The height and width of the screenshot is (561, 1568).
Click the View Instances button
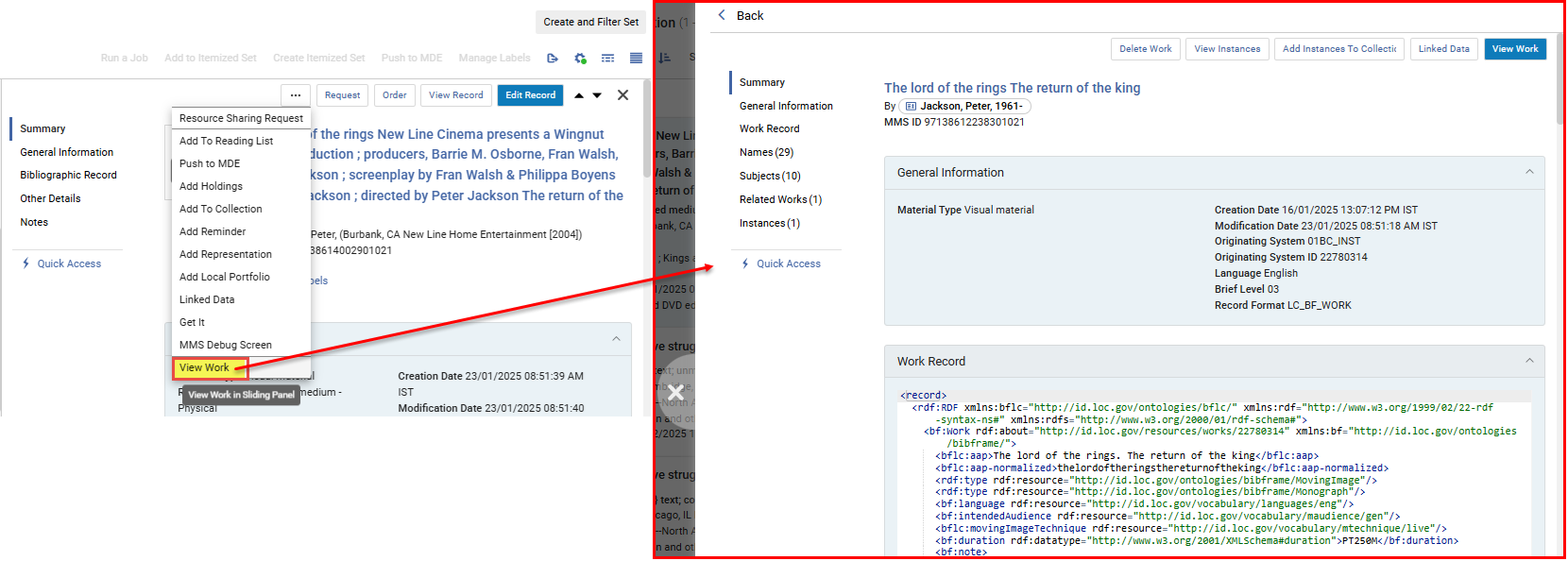click(x=1227, y=49)
